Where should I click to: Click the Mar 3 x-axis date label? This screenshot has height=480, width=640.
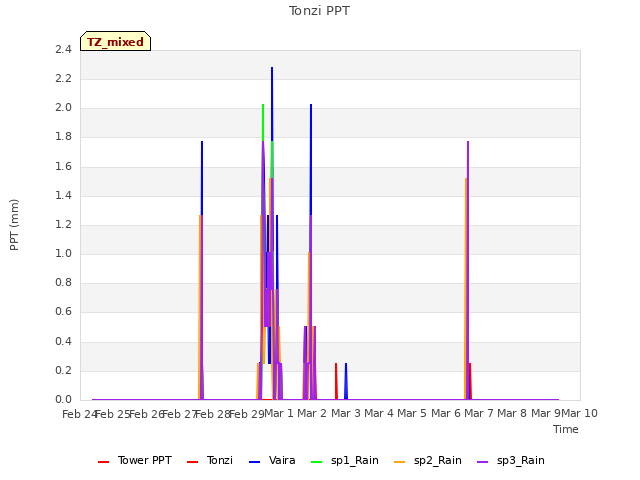coord(346,413)
